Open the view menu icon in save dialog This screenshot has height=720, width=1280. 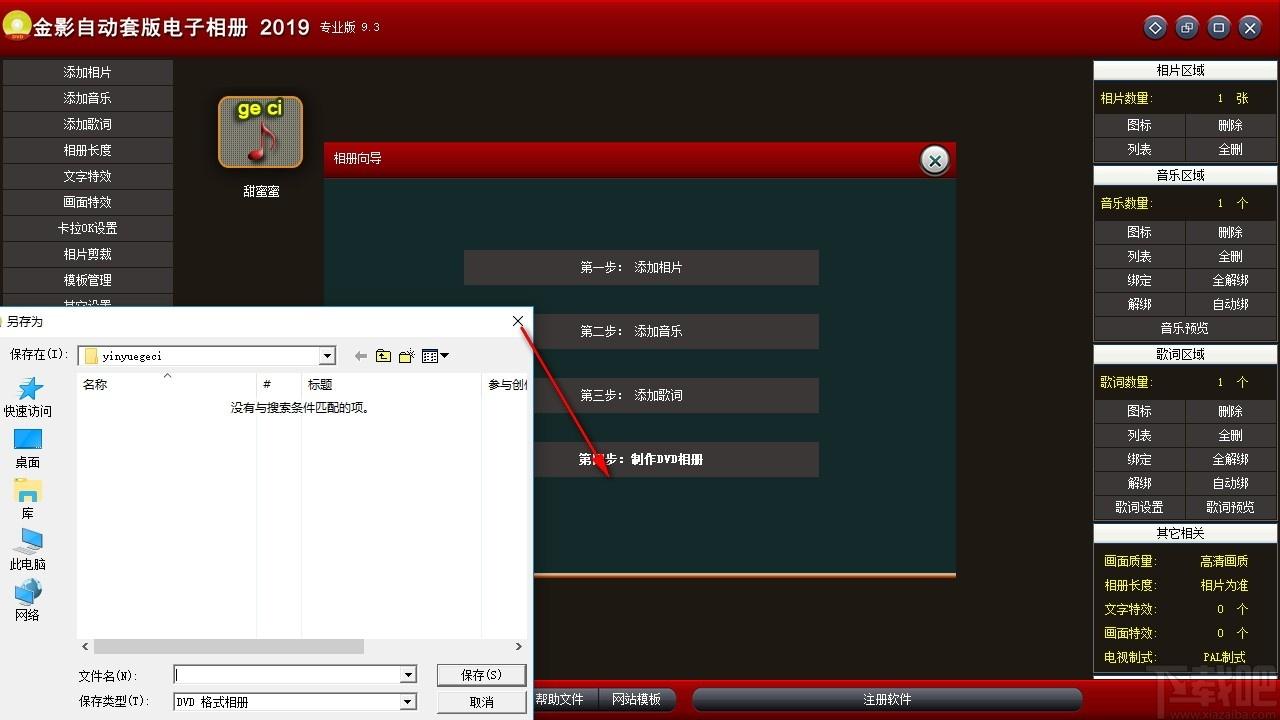pos(435,356)
